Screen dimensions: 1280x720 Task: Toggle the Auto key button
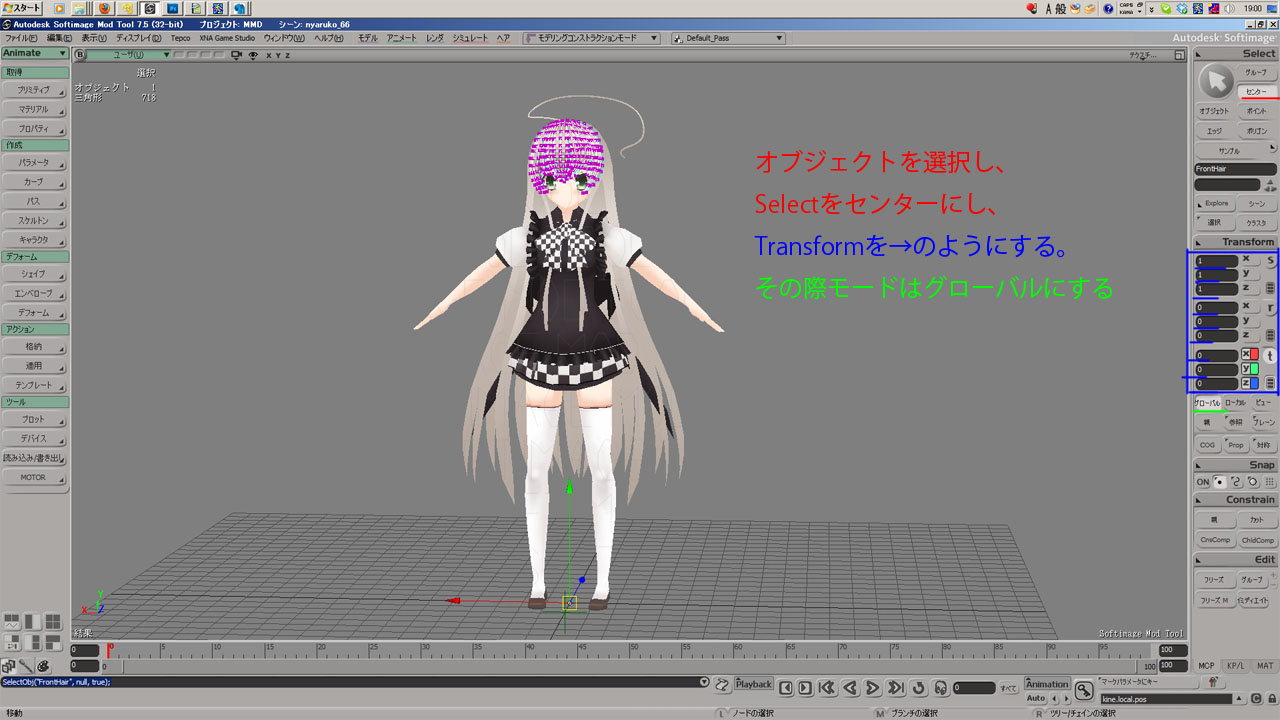1036,698
